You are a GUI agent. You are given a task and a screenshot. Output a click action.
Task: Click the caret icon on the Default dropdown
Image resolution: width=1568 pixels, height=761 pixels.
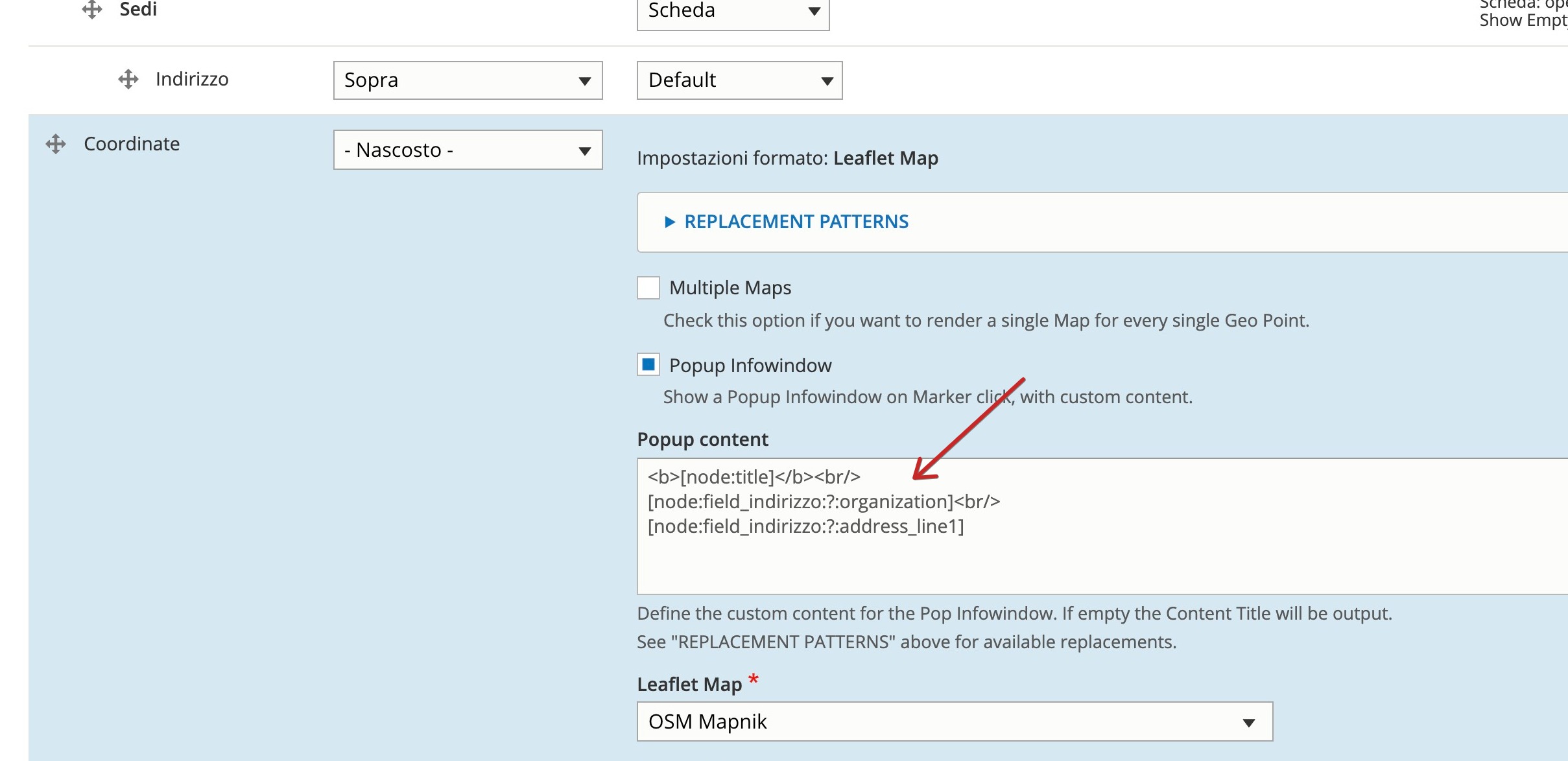(x=826, y=80)
